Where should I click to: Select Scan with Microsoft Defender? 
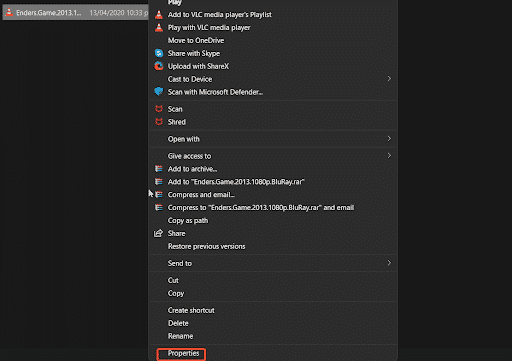pyautogui.click(x=215, y=92)
